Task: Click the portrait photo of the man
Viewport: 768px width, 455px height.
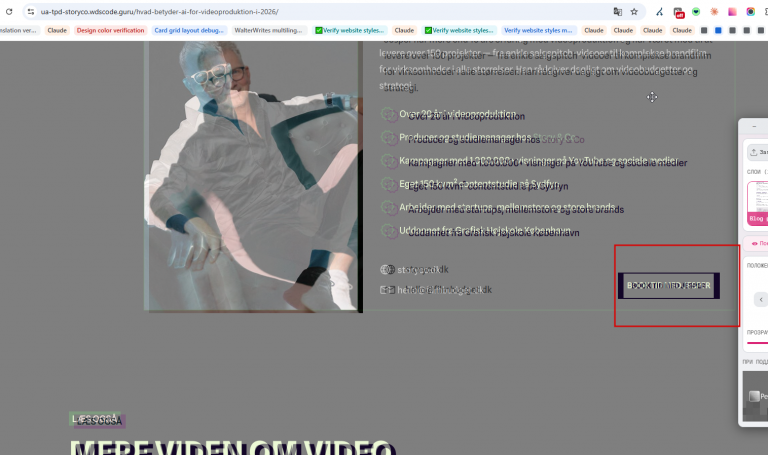Action: (x=253, y=176)
